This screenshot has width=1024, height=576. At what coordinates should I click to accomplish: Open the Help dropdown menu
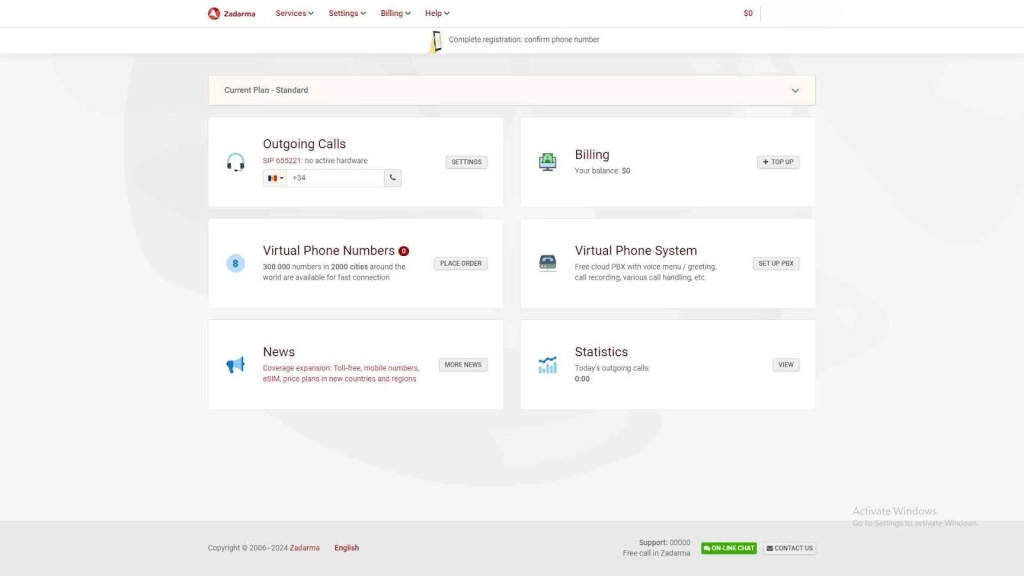(x=437, y=13)
